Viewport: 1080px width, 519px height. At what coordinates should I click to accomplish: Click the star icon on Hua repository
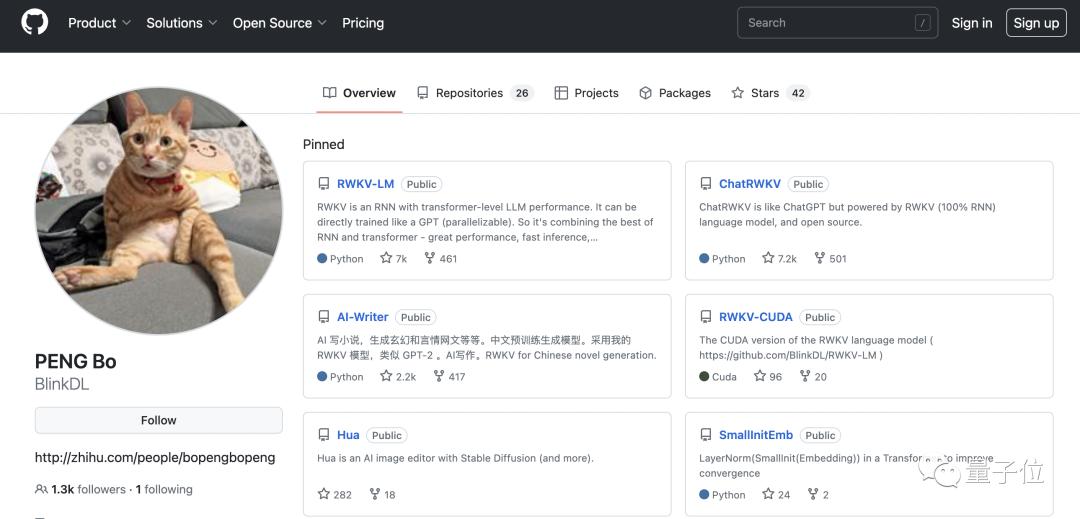(323, 494)
